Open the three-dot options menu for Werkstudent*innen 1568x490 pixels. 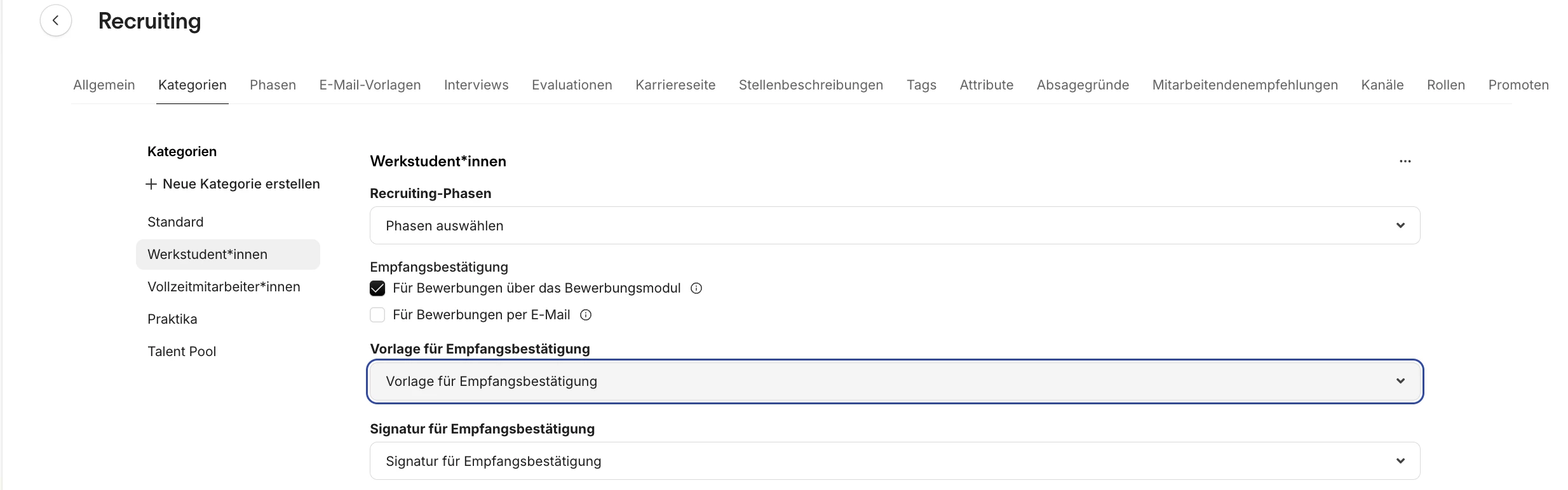(x=1405, y=161)
